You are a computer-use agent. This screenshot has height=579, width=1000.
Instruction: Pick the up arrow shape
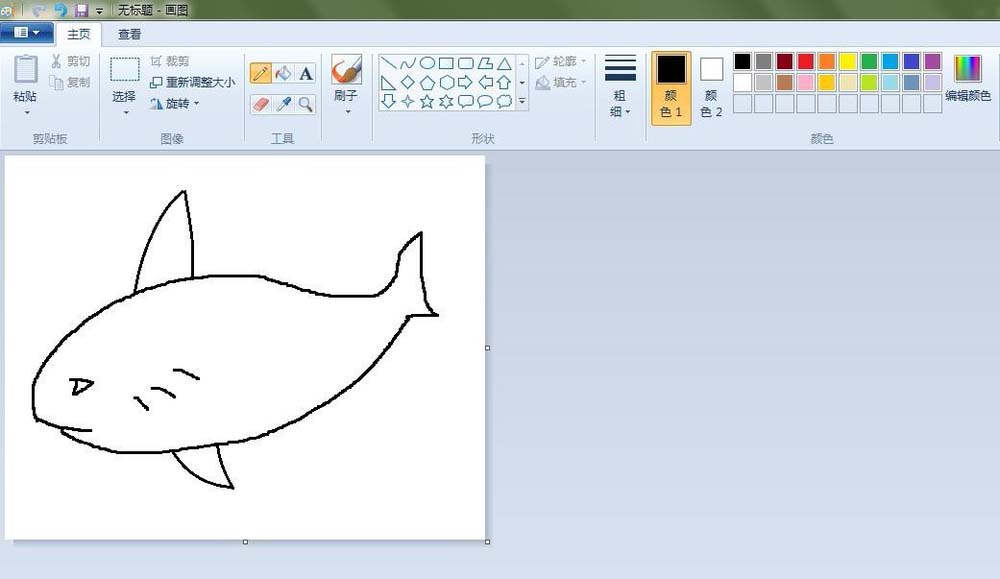tap(504, 82)
